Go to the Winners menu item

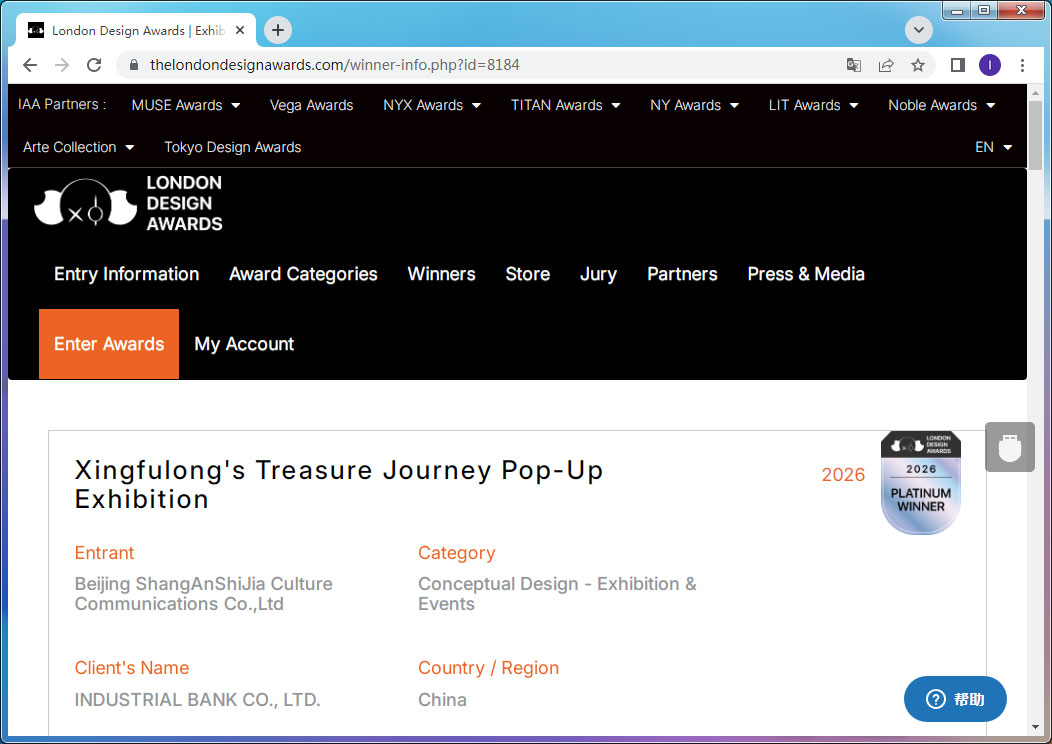[x=441, y=274]
